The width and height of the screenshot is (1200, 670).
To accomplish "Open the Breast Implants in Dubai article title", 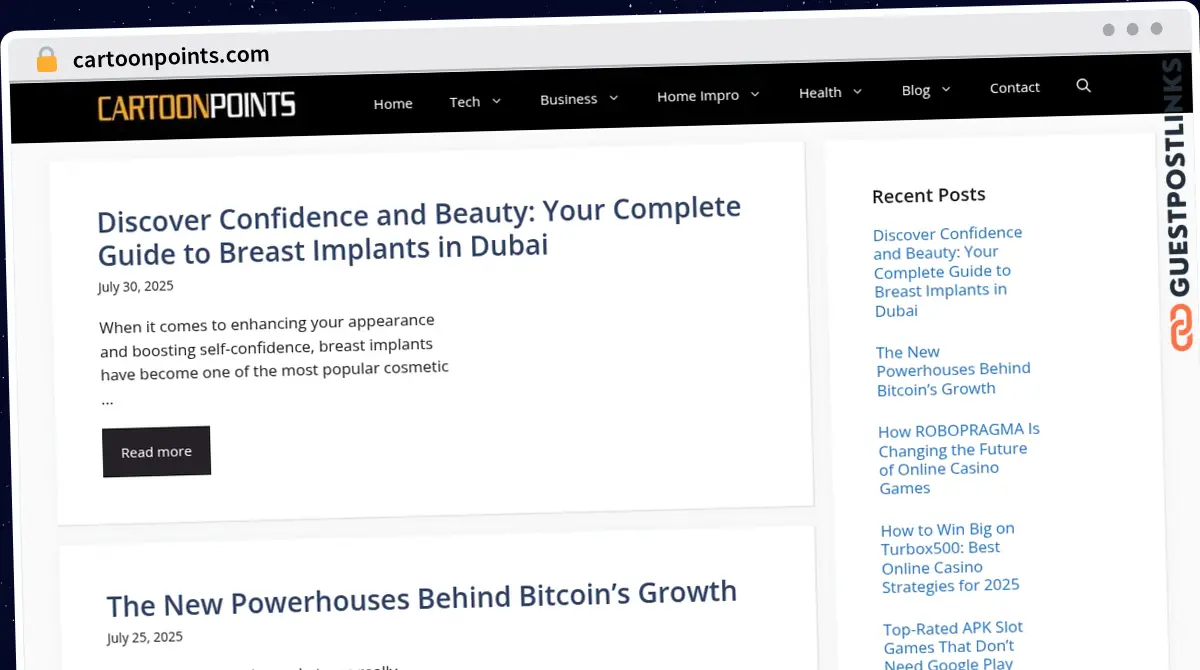I will pos(420,231).
